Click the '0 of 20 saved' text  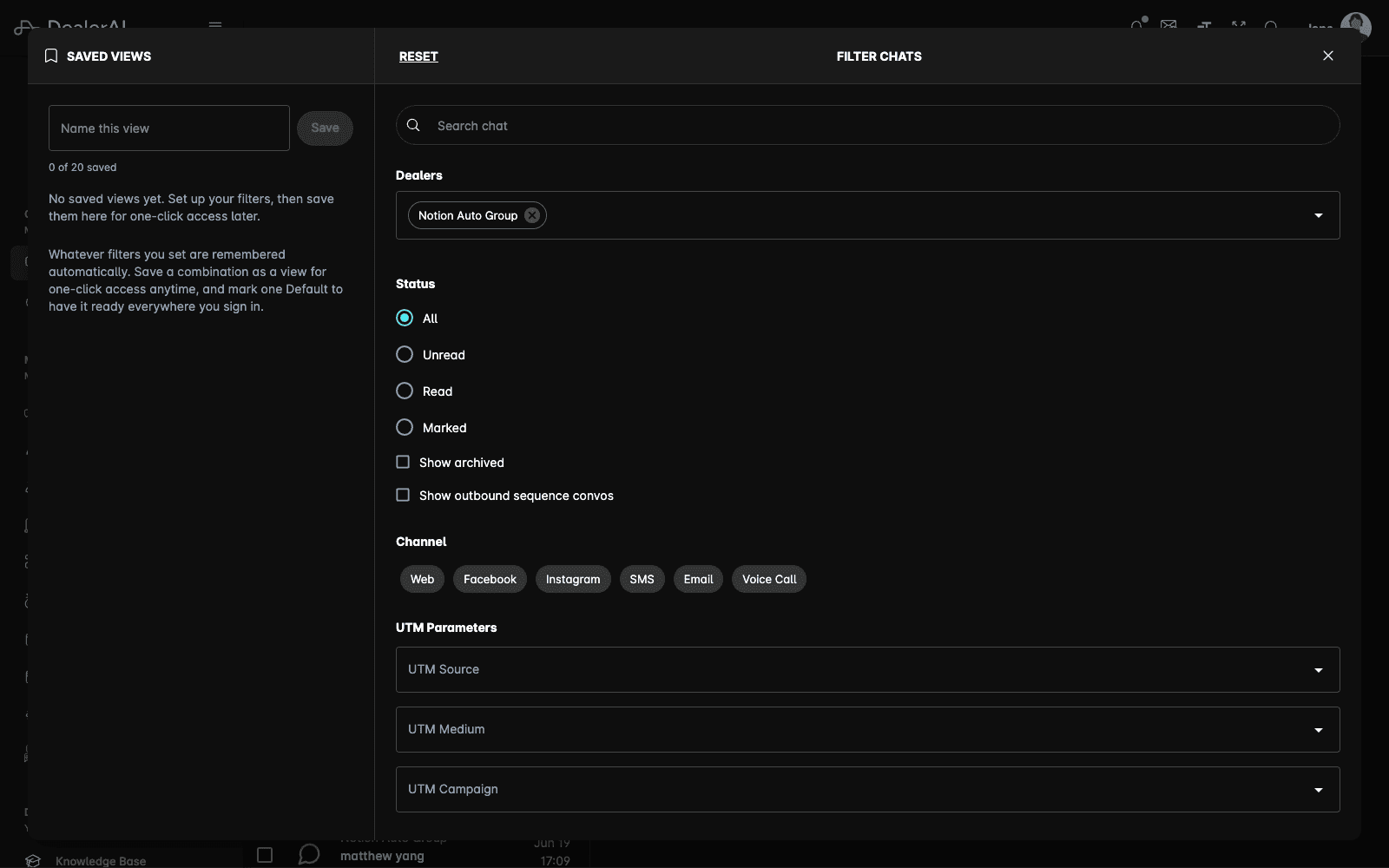(82, 167)
